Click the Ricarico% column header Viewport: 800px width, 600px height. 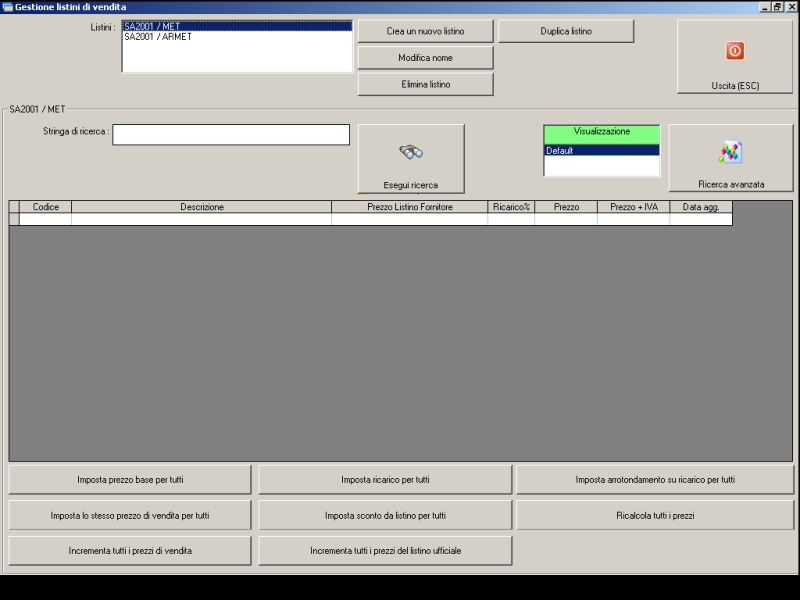511,207
